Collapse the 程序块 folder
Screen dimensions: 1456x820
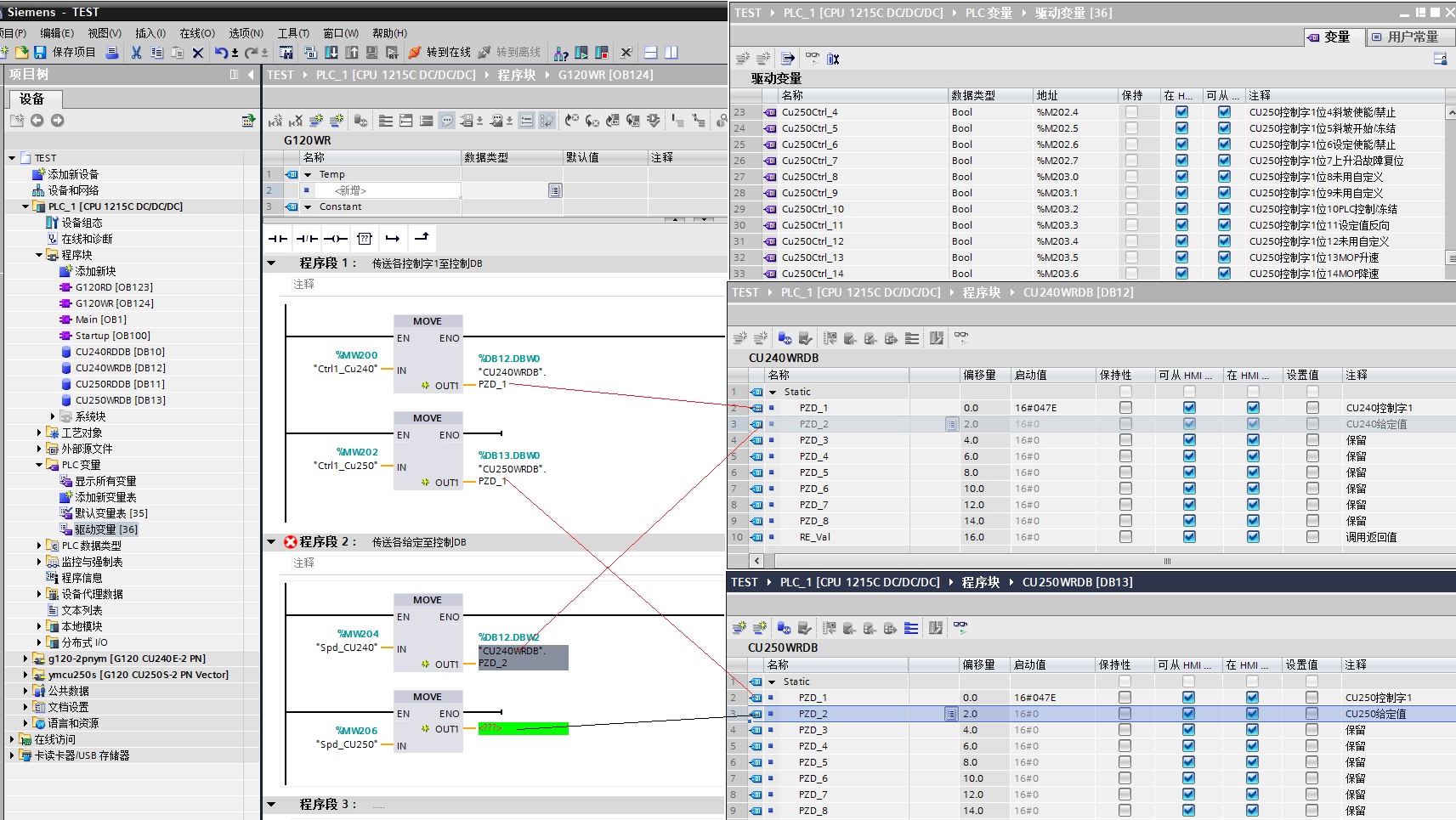39,255
